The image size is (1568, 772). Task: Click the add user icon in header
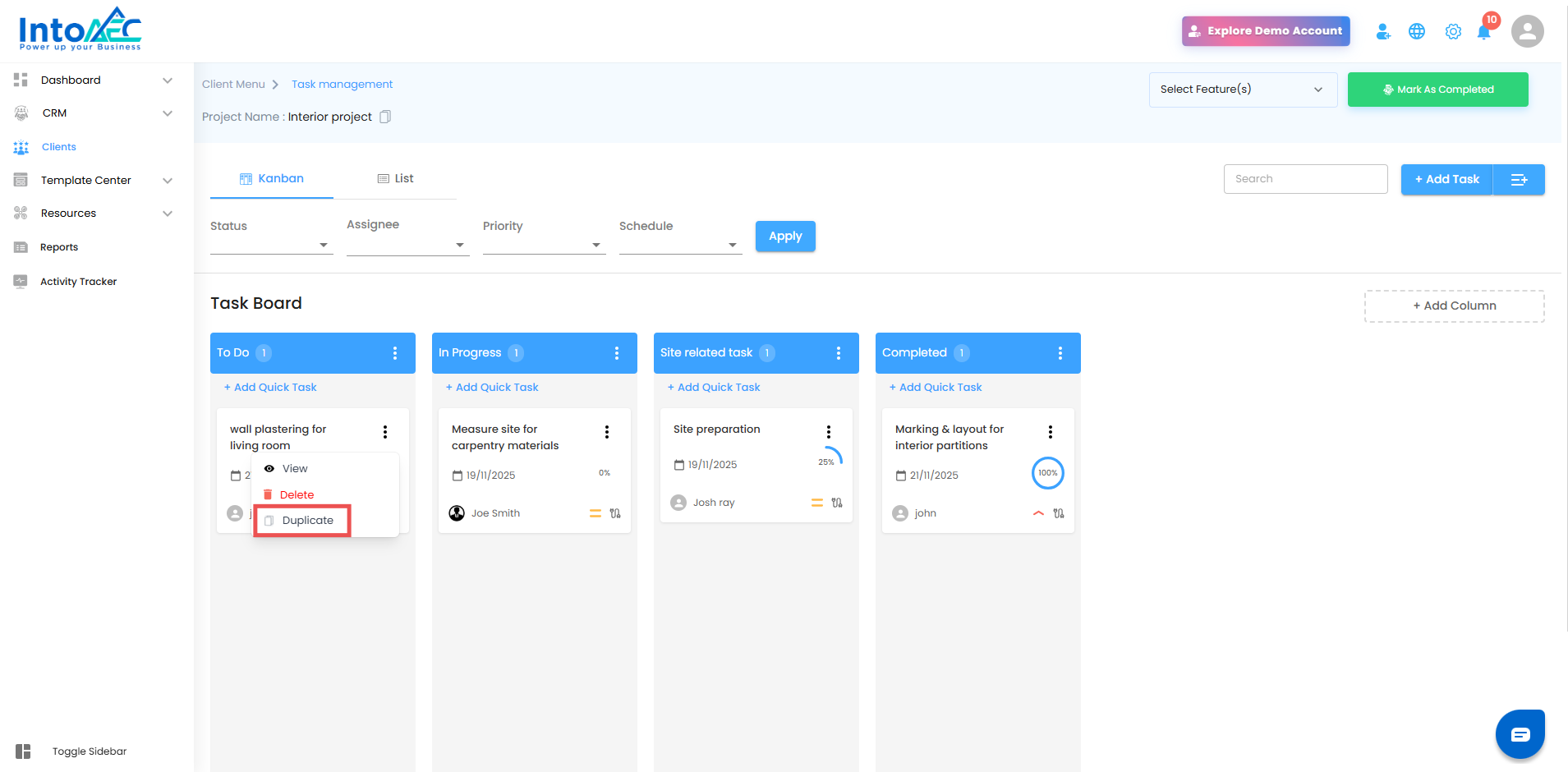[1383, 31]
